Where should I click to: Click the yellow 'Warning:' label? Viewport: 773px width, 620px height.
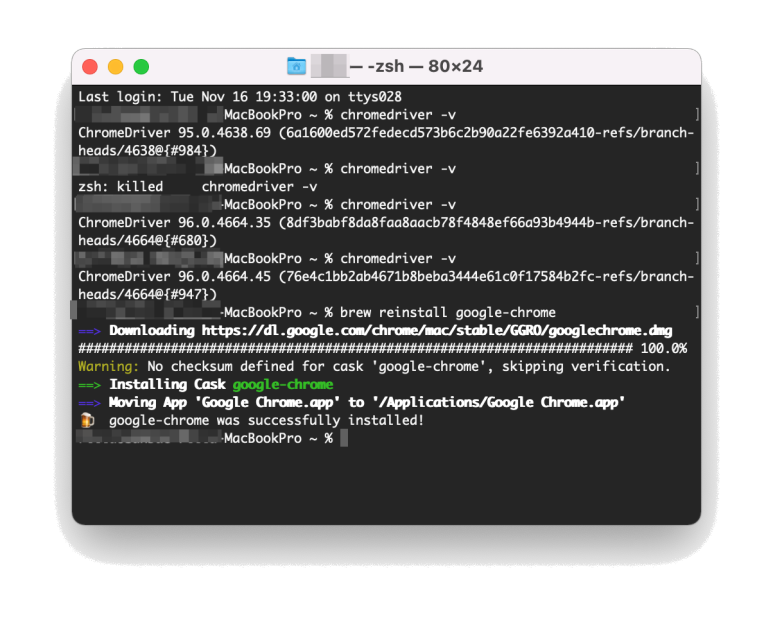point(108,366)
